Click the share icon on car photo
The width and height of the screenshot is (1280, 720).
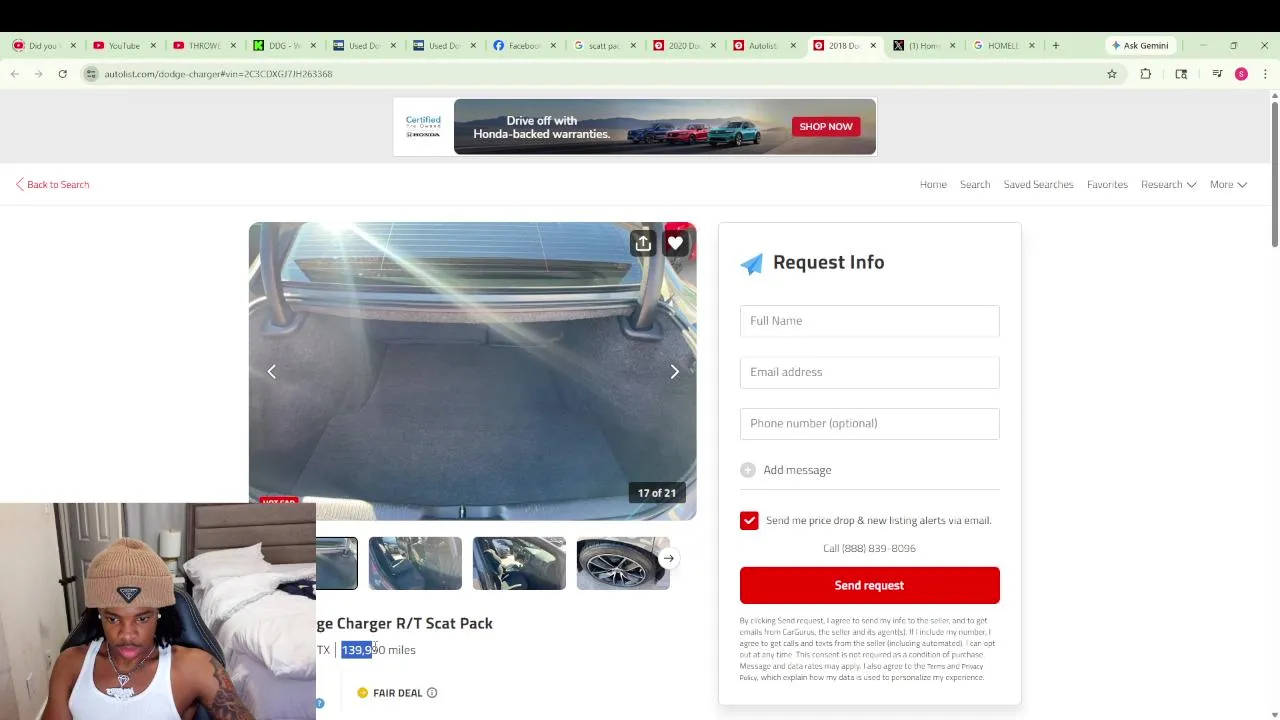point(643,243)
